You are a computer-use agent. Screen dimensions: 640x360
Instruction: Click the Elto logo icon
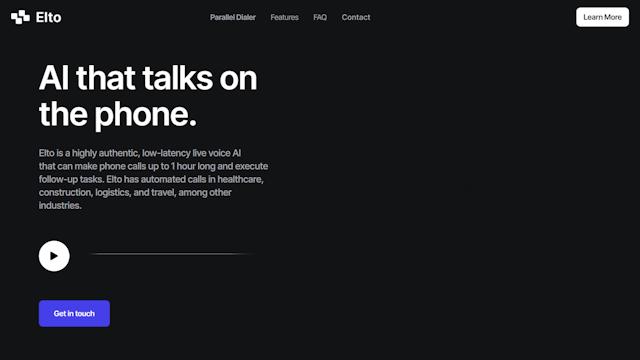[20, 17]
